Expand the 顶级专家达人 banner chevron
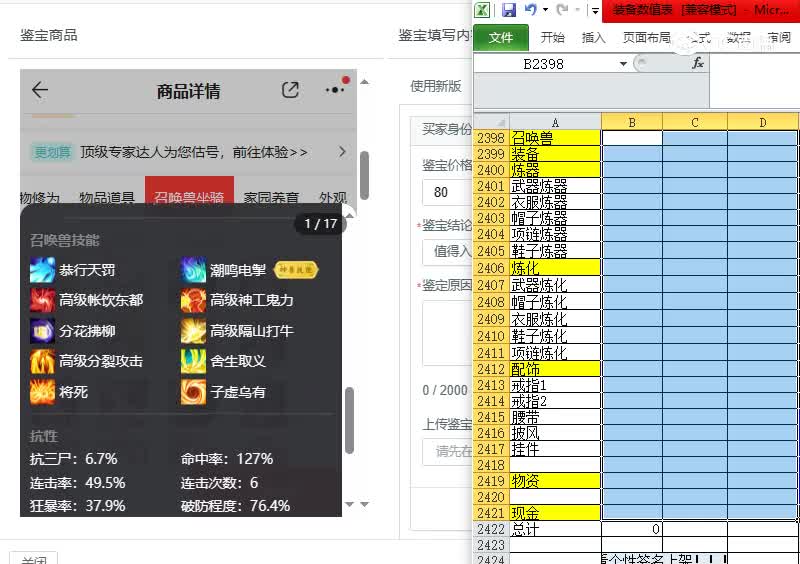The image size is (800, 564). point(342,152)
